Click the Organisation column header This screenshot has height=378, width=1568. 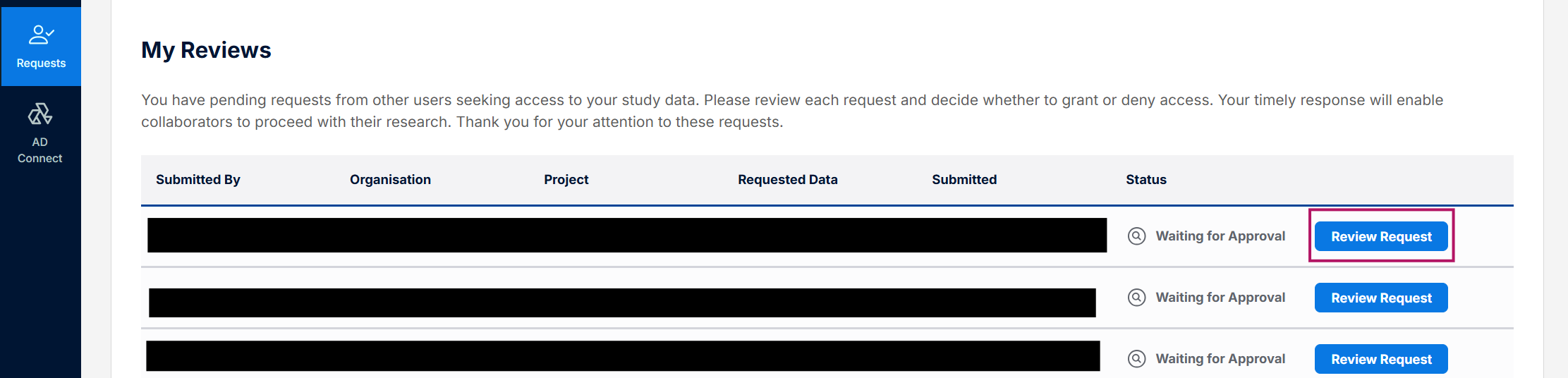(390, 180)
